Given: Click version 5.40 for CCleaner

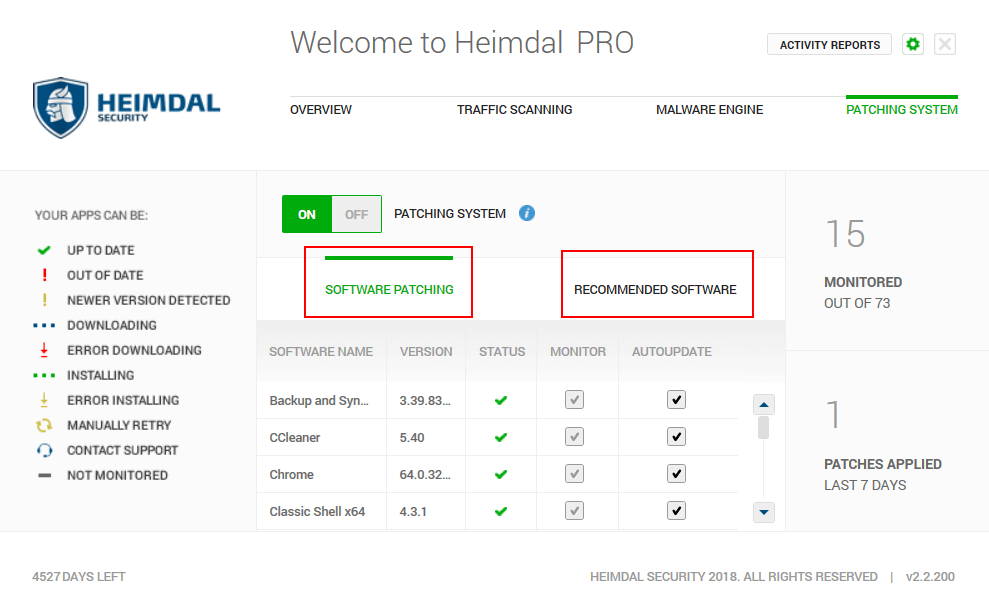Looking at the screenshot, I should pos(412,438).
